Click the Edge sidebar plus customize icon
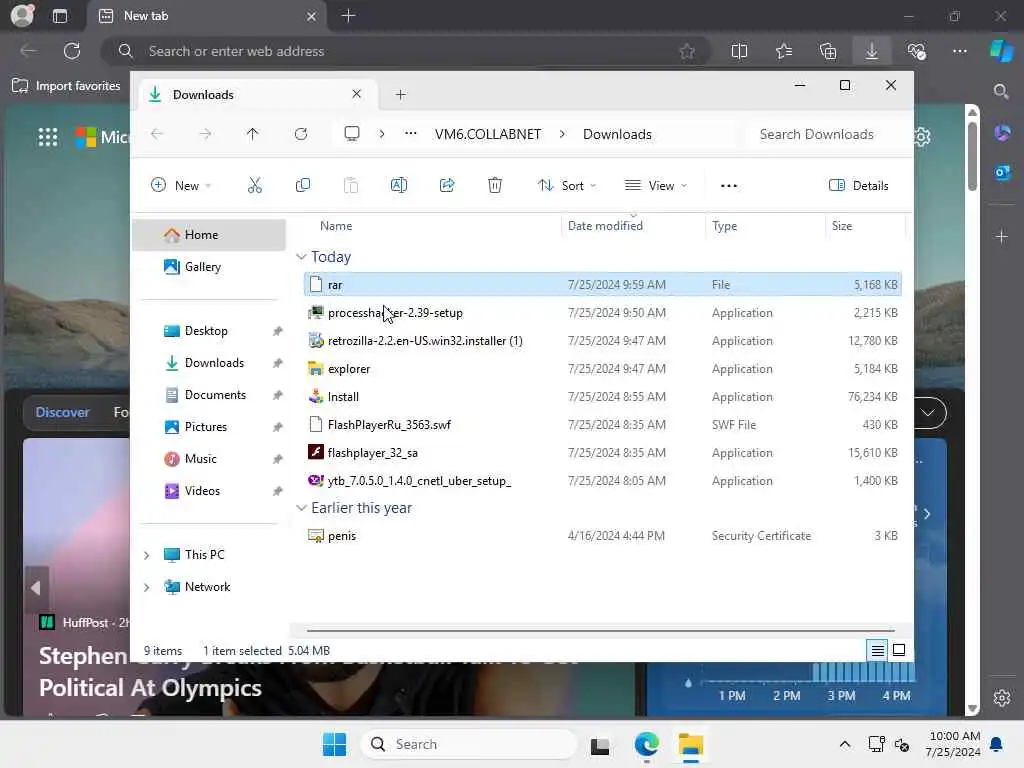Image resolution: width=1024 pixels, height=768 pixels. (1002, 236)
